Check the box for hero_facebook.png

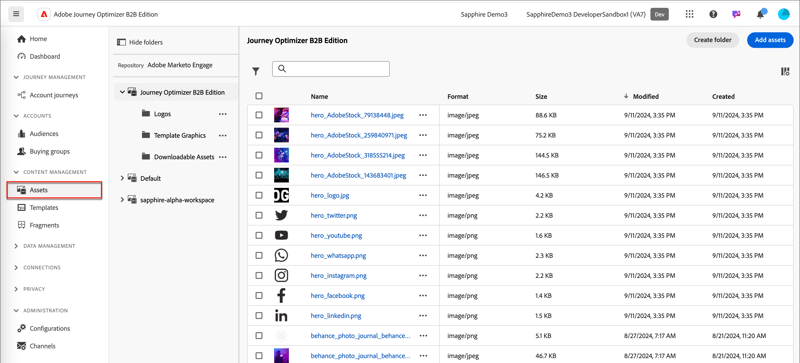(259, 296)
